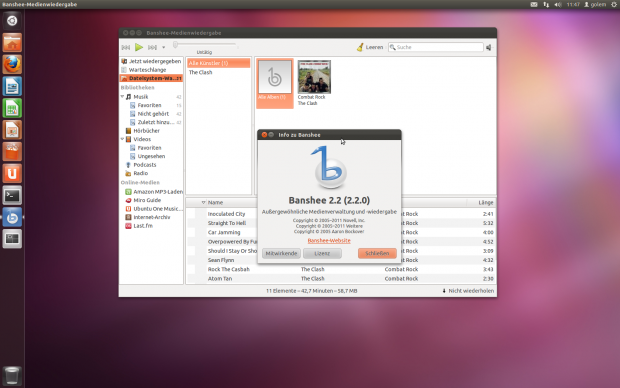Open the mail indicator in top panel
Image resolution: width=620 pixels, height=388 pixels.
534,4
